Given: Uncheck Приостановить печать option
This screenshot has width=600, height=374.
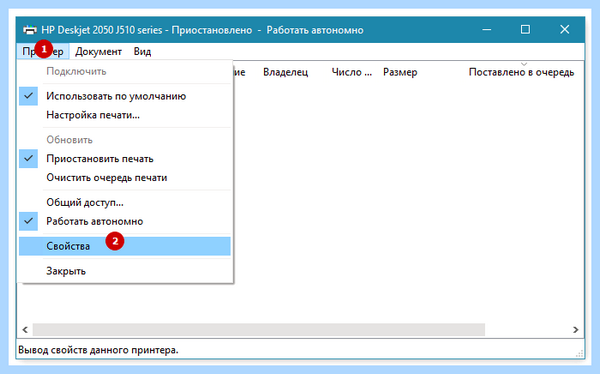Looking at the screenshot, I should coord(125,158).
